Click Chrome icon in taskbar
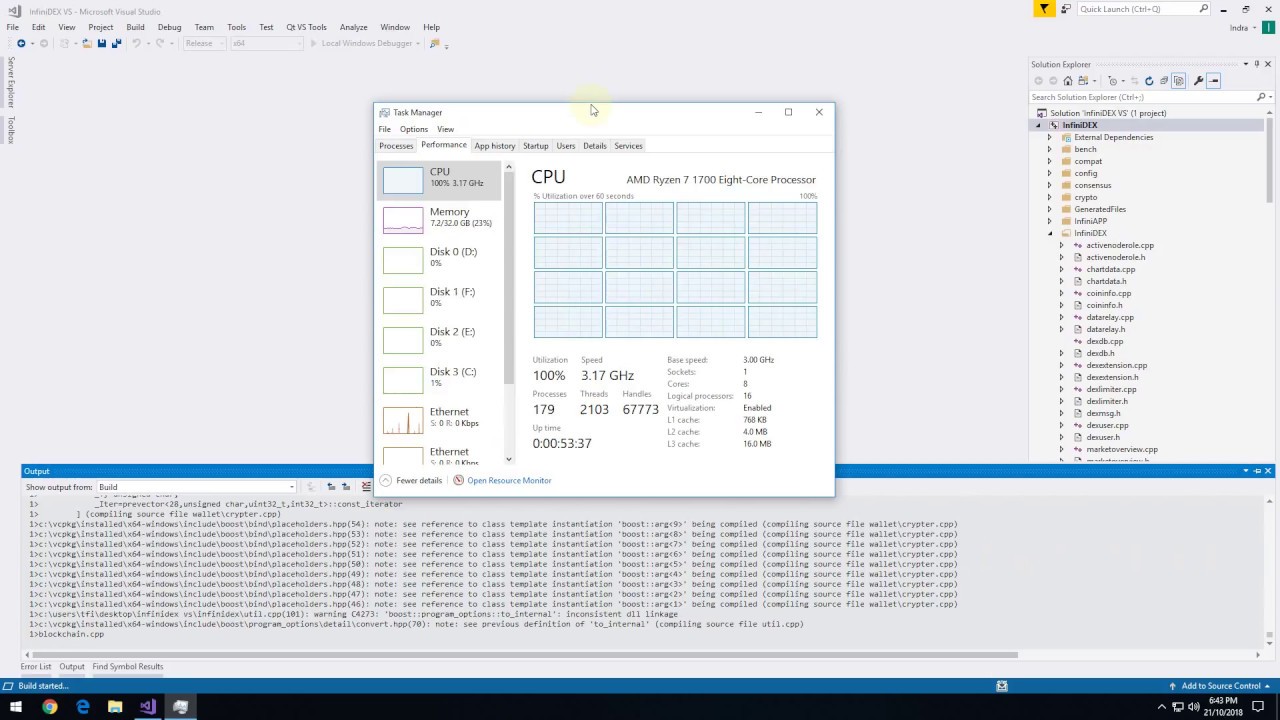1280x720 pixels. pos(49,707)
